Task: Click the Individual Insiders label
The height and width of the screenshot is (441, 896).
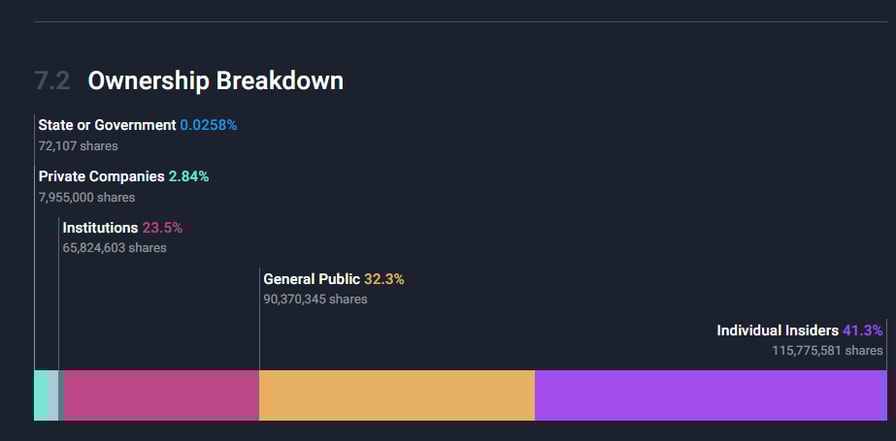Action: pos(777,330)
